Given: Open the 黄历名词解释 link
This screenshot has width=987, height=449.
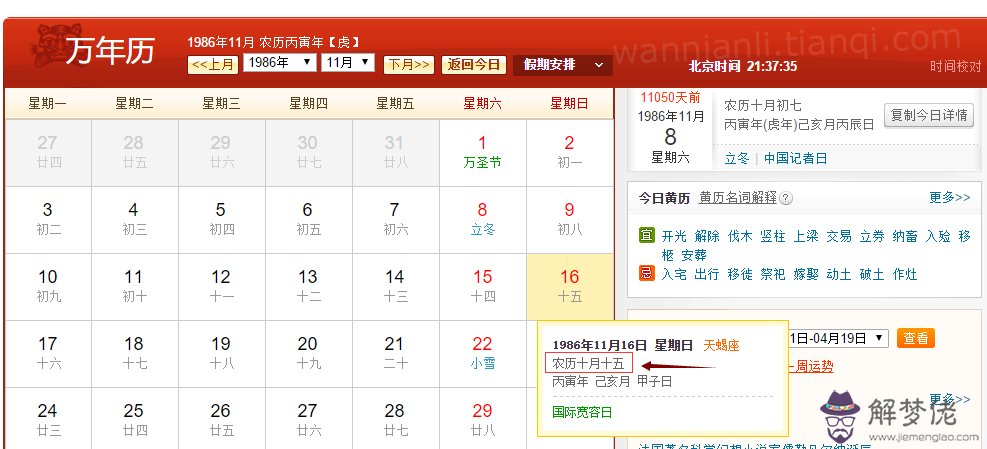Looking at the screenshot, I should tap(737, 198).
